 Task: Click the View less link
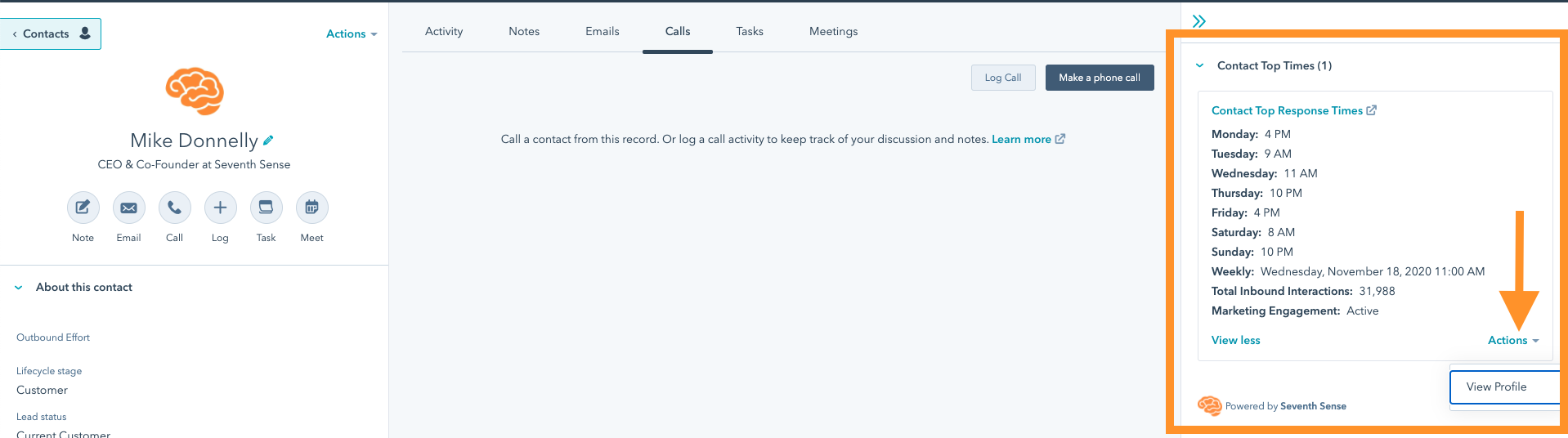pyautogui.click(x=1235, y=340)
